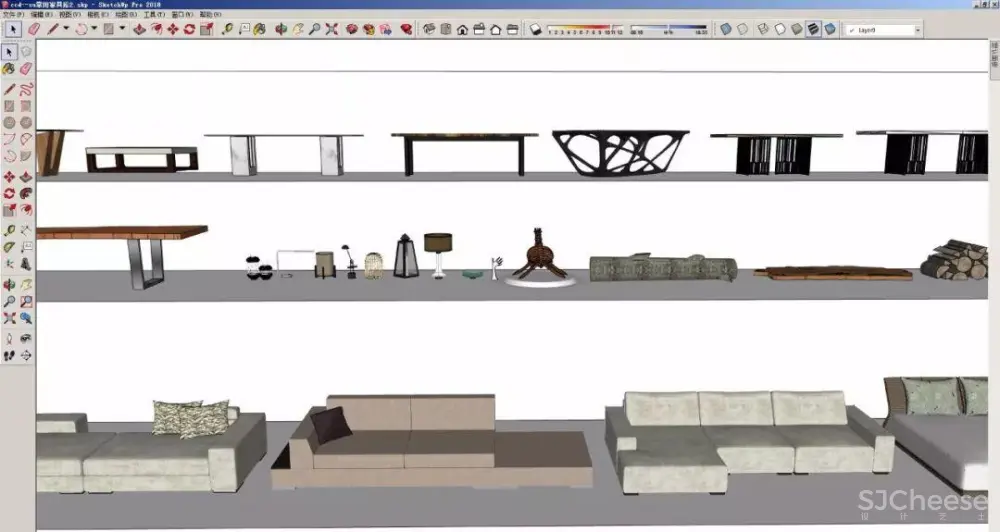Activate the Walk footprints tool
Image resolution: width=1000 pixels, height=532 pixels.
pos(10,355)
